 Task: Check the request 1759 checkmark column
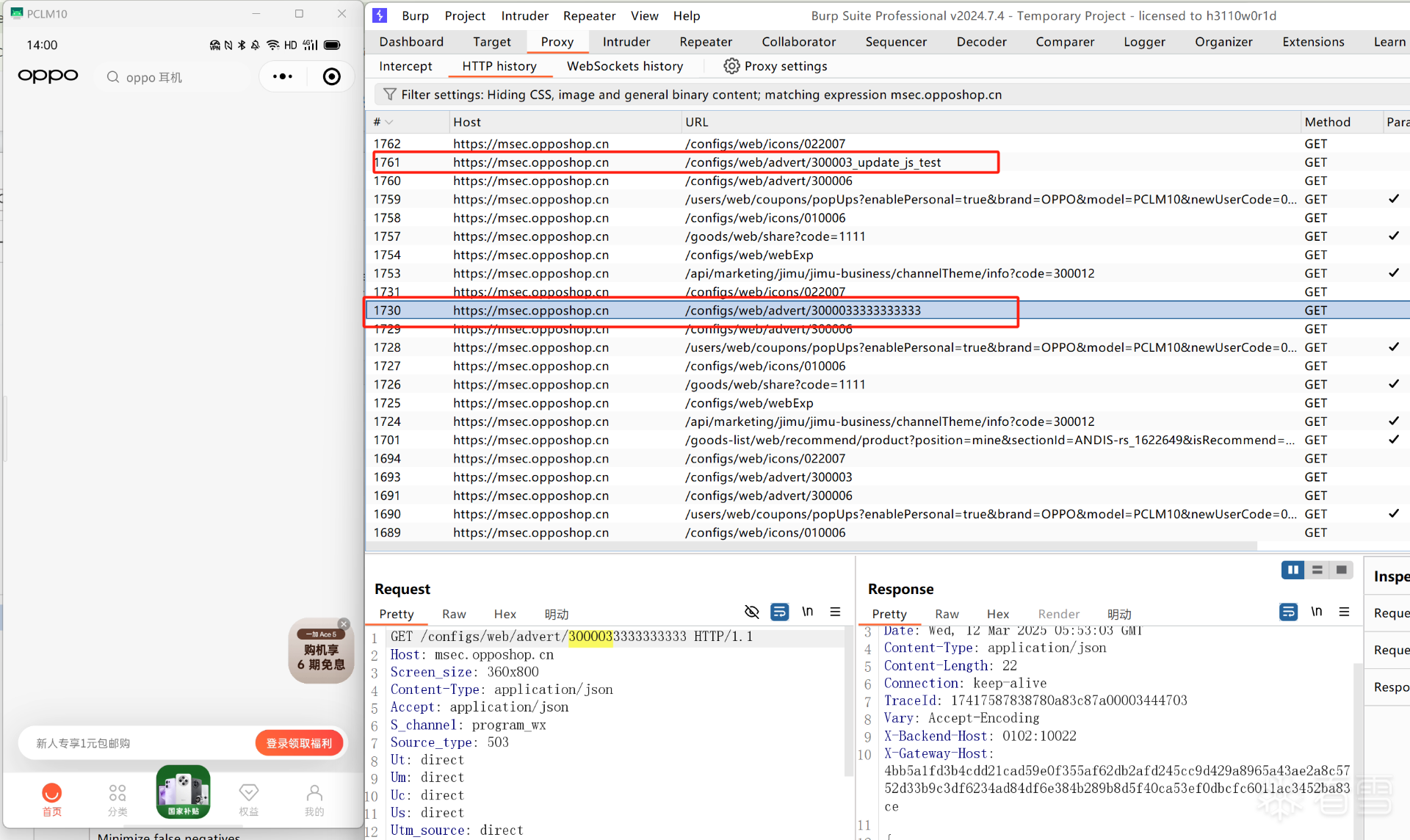tap(1393, 199)
